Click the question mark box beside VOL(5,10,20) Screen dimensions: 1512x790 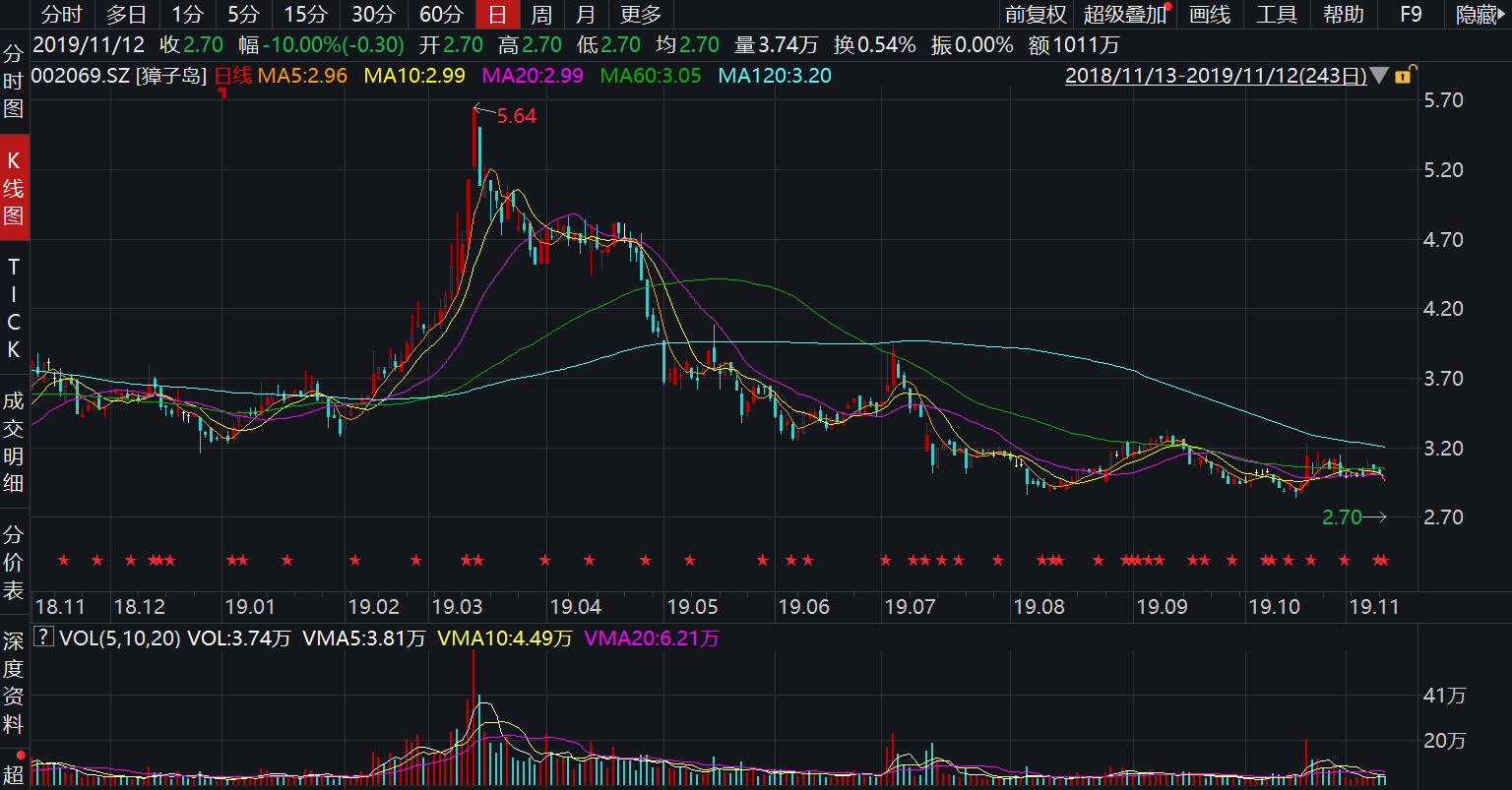coord(43,638)
